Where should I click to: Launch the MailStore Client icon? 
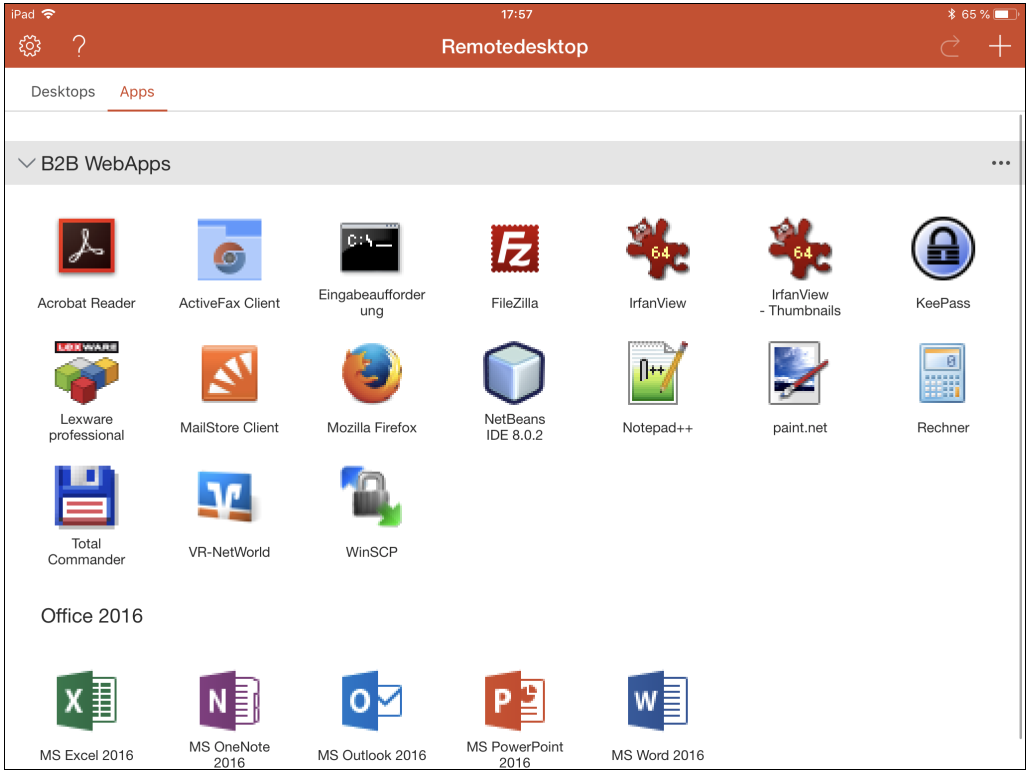tap(229, 373)
